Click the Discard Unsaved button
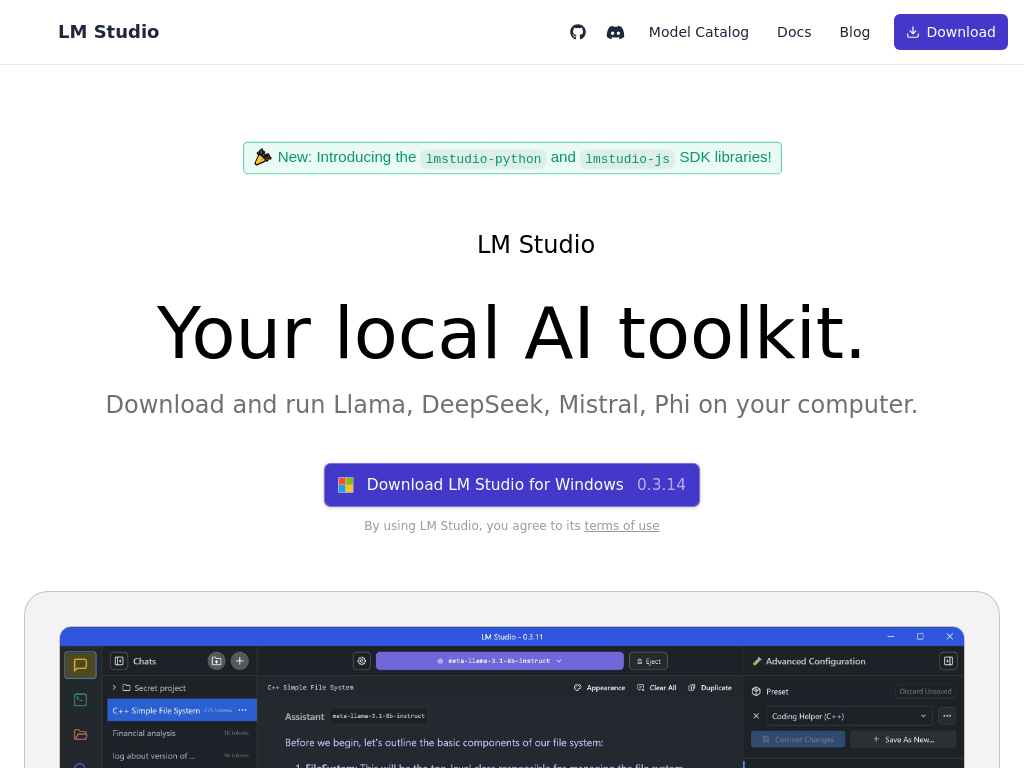 (x=925, y=691)
